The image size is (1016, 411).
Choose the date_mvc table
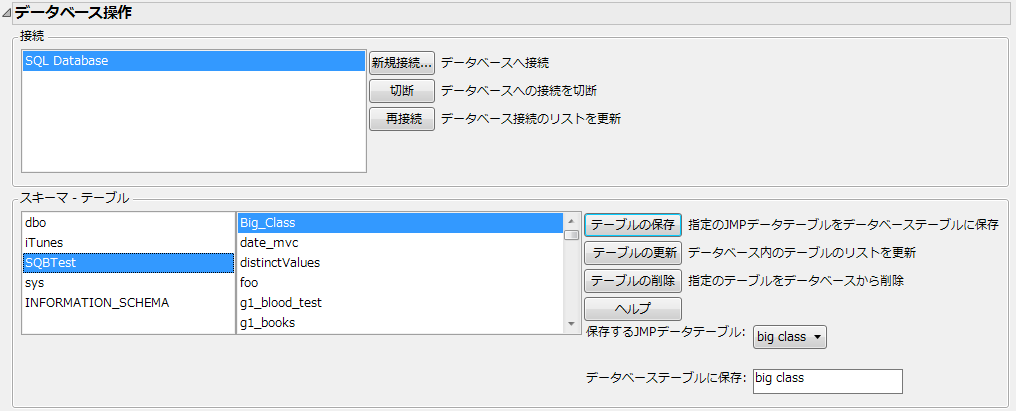(x=400, y=243)
